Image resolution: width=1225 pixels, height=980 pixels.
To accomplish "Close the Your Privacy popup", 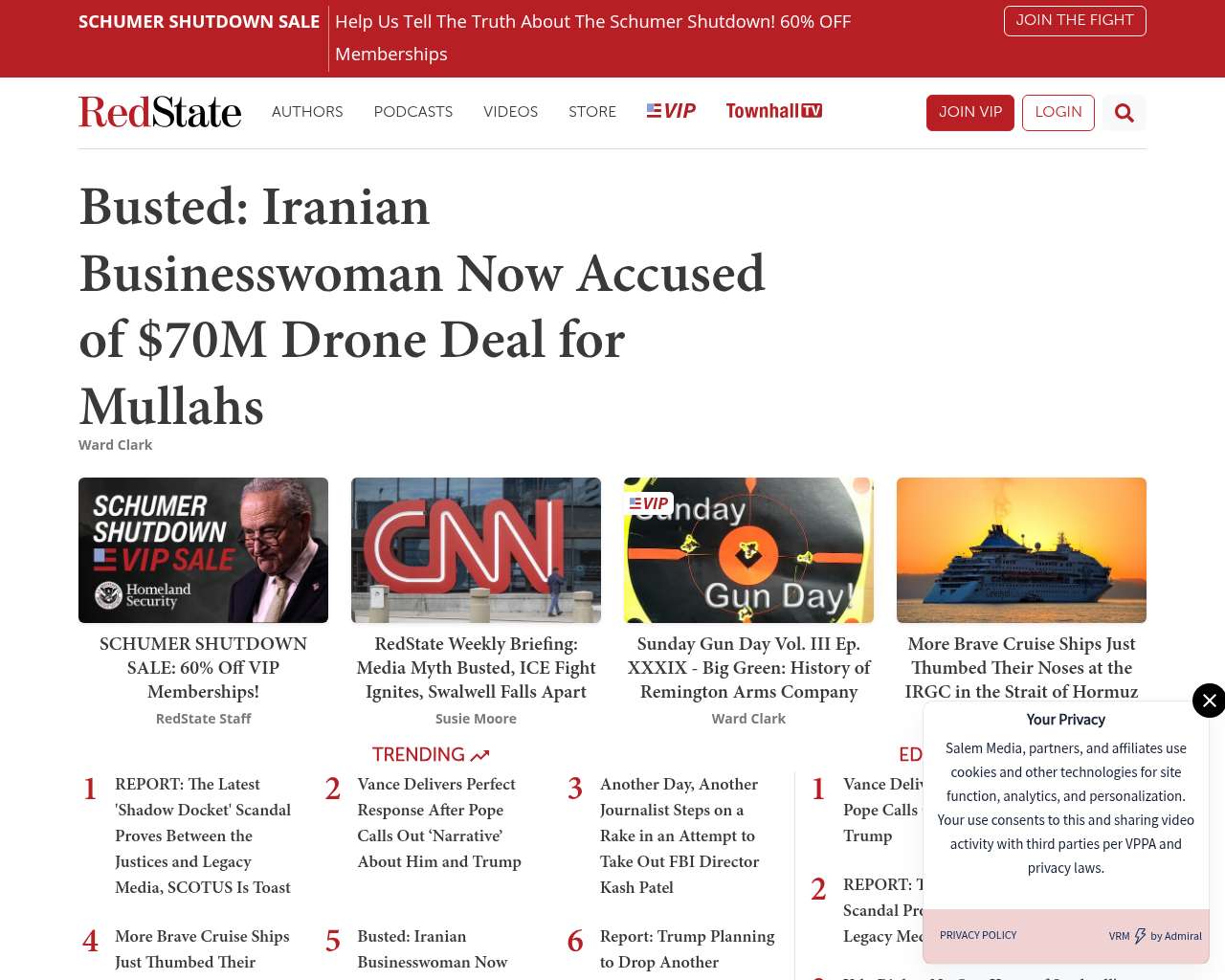I will click(x=1209, y=701).
